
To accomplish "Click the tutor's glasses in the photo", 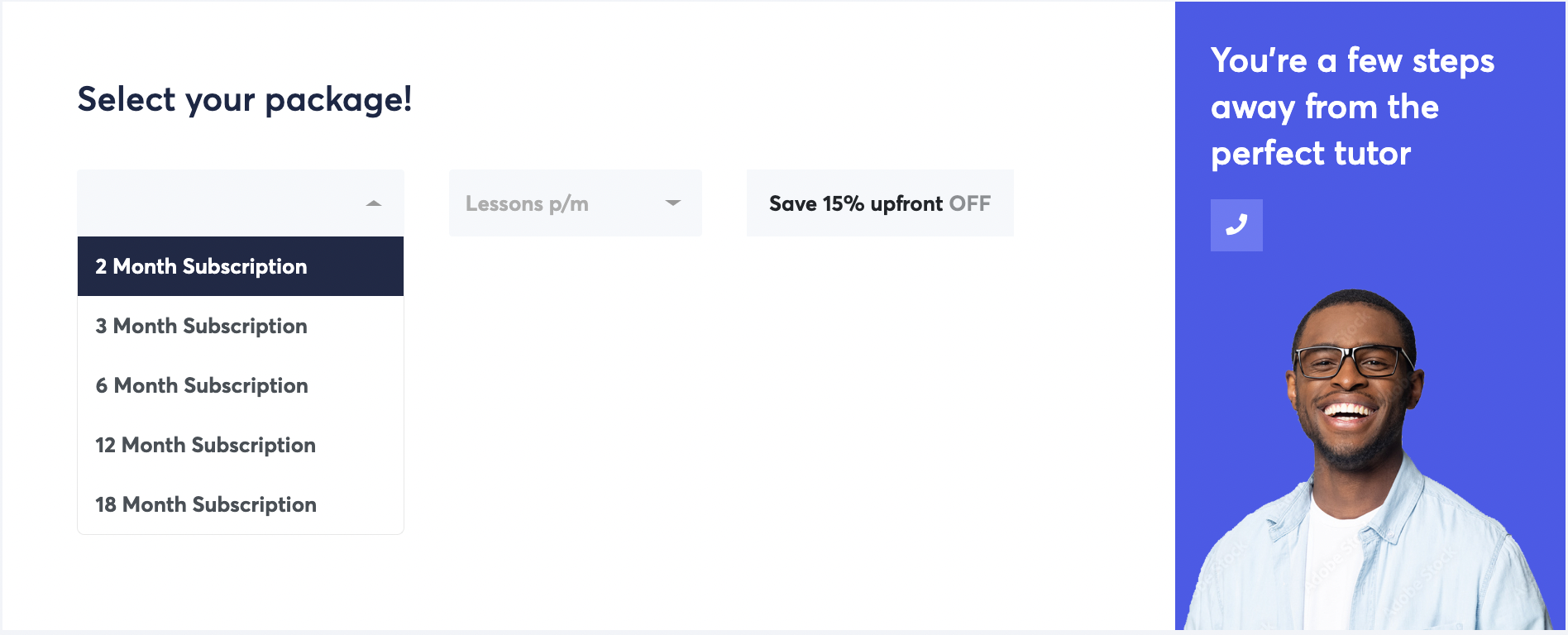I will click(1354, 360).
